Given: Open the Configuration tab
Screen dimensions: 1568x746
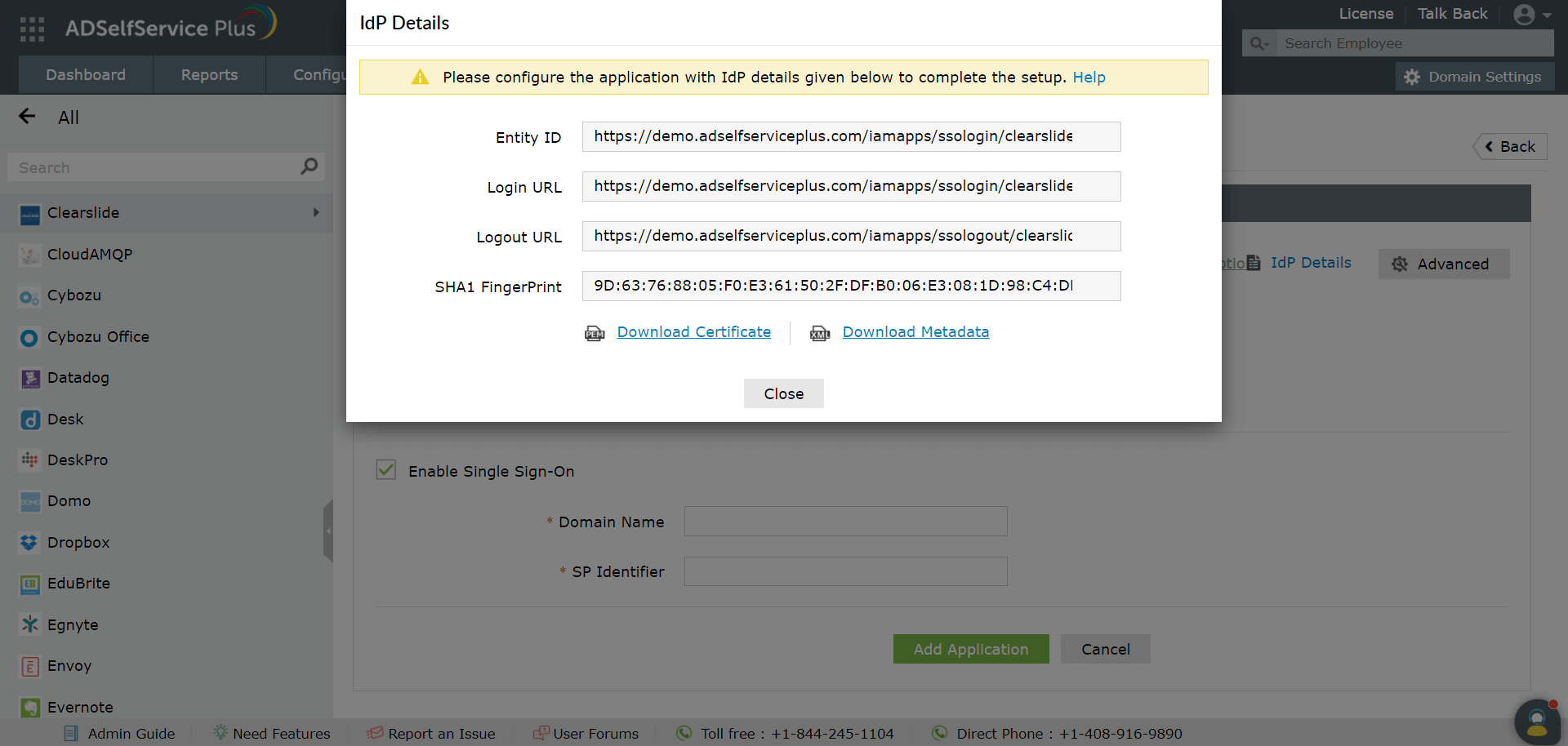Looking at the screenshot, I should click(319, 75).
